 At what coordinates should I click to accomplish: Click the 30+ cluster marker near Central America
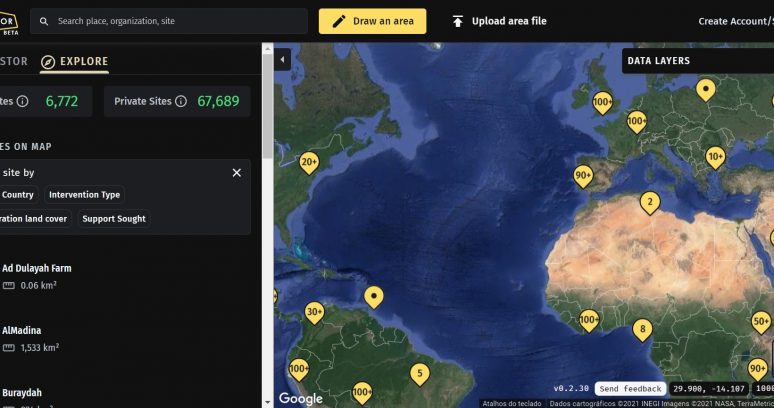(314, 312)
